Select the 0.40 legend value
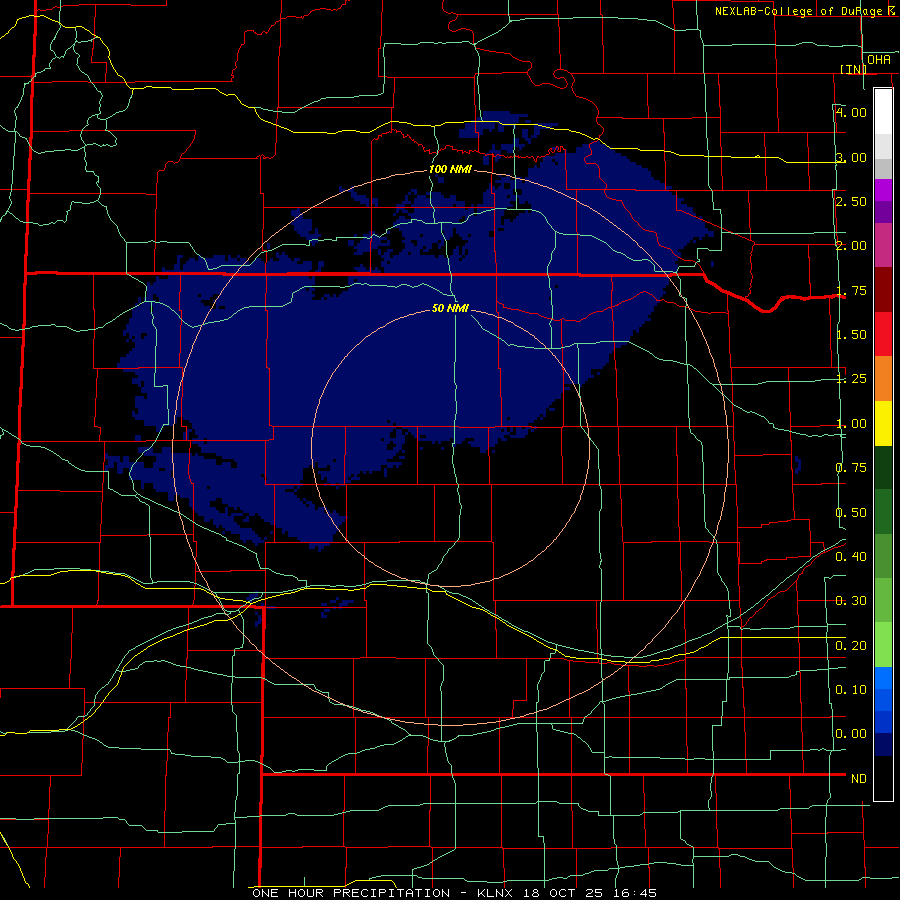900x900 pixels. 851,557
